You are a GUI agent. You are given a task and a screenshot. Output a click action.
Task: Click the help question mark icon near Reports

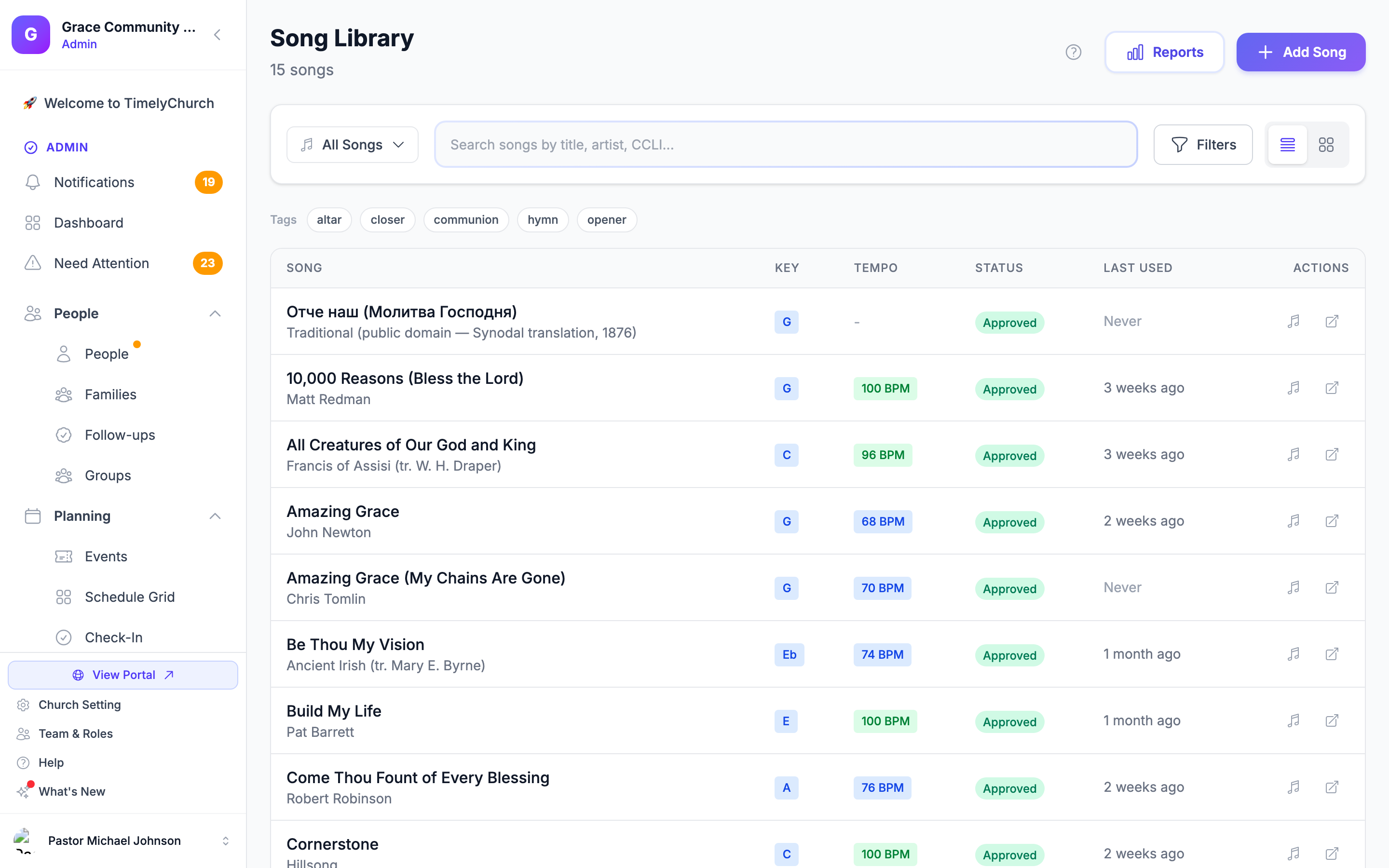(1073, 52)
